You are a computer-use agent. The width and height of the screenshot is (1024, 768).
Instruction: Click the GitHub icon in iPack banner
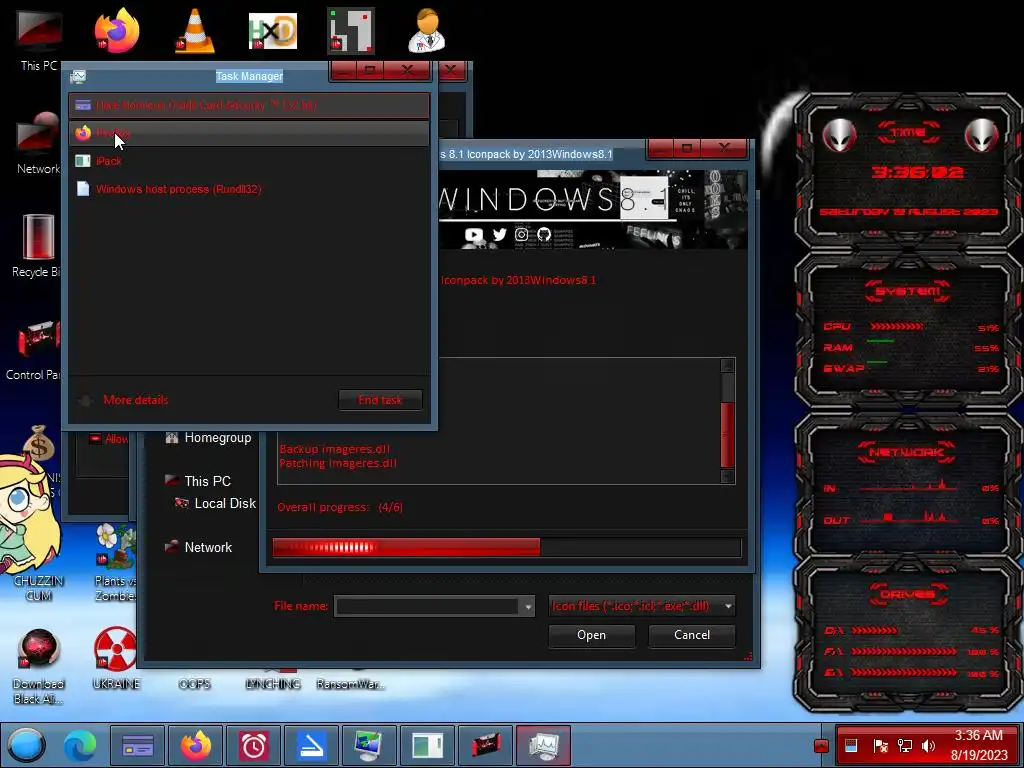tap(544, 234)
